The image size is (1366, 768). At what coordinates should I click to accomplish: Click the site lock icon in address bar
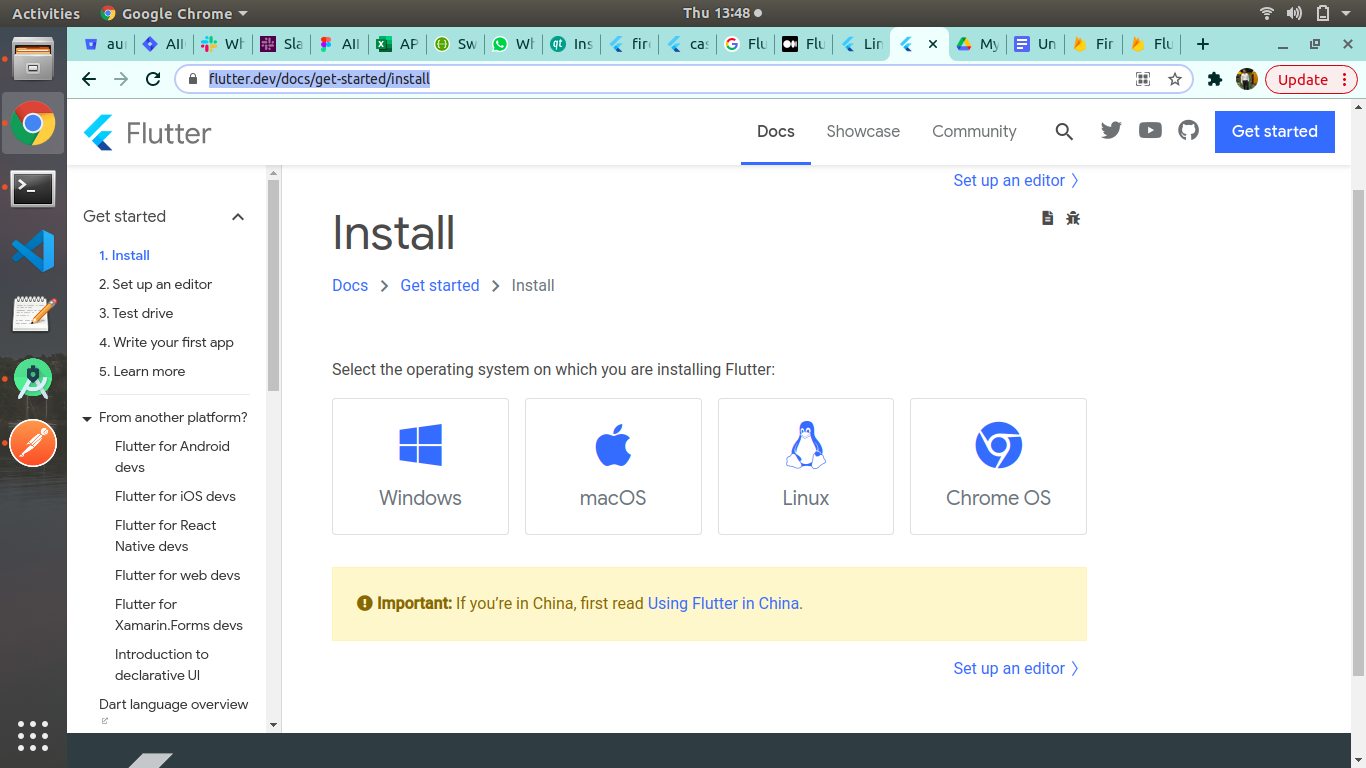193,79
